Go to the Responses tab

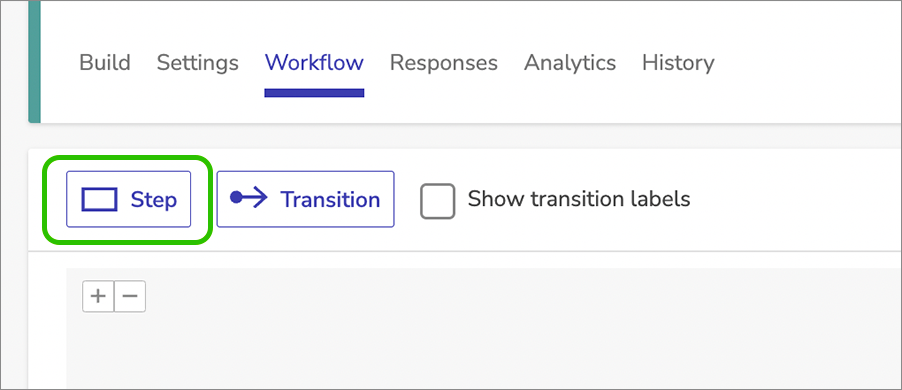444,62
